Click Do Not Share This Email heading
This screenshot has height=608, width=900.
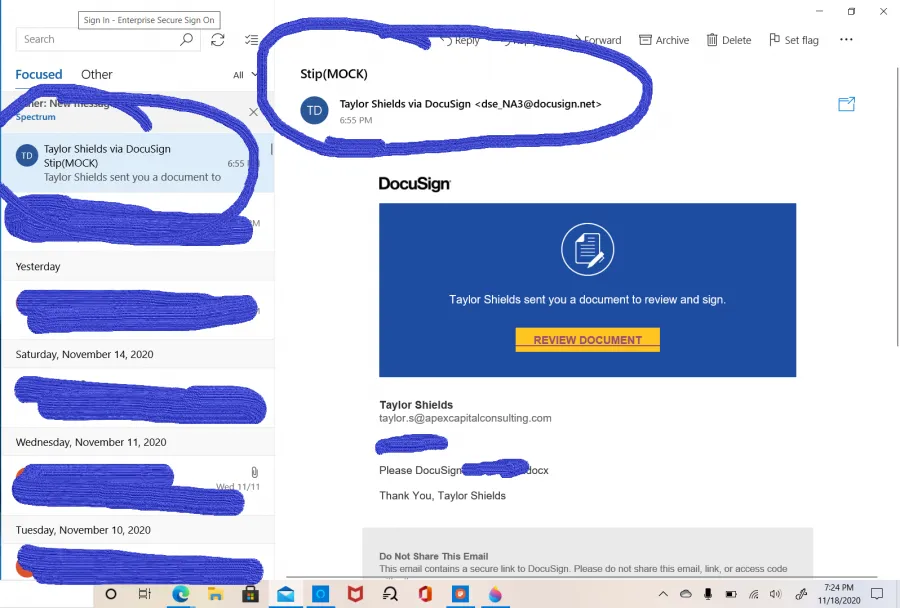433,556
